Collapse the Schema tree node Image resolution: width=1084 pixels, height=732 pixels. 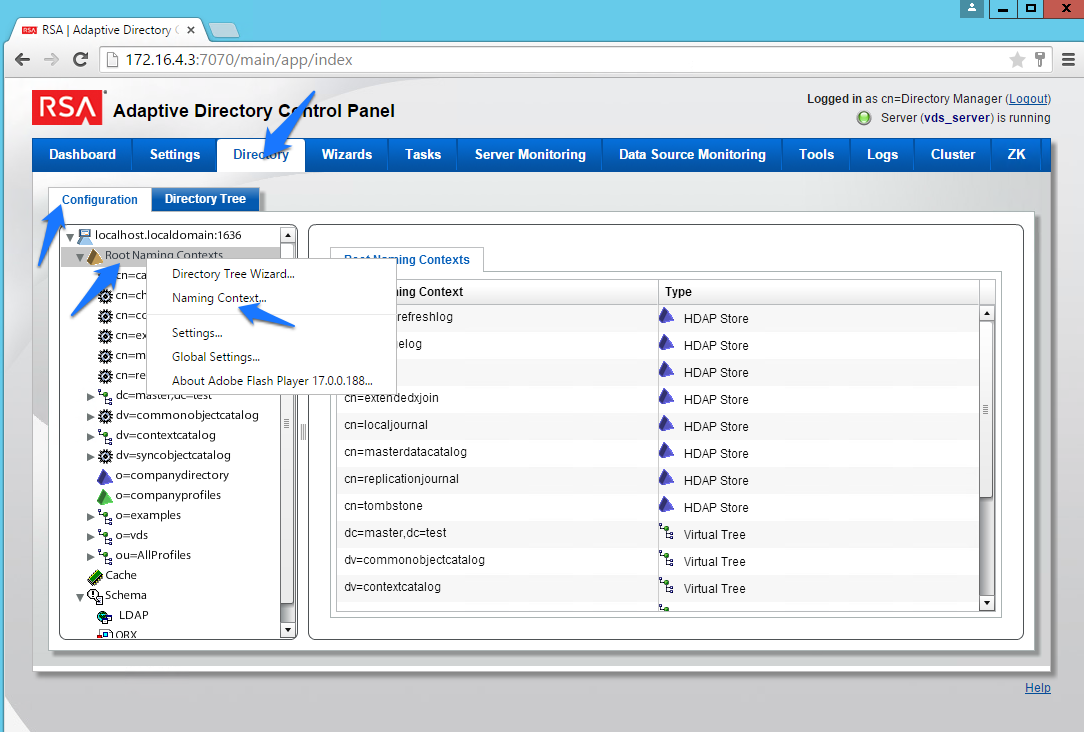(80, 597)
